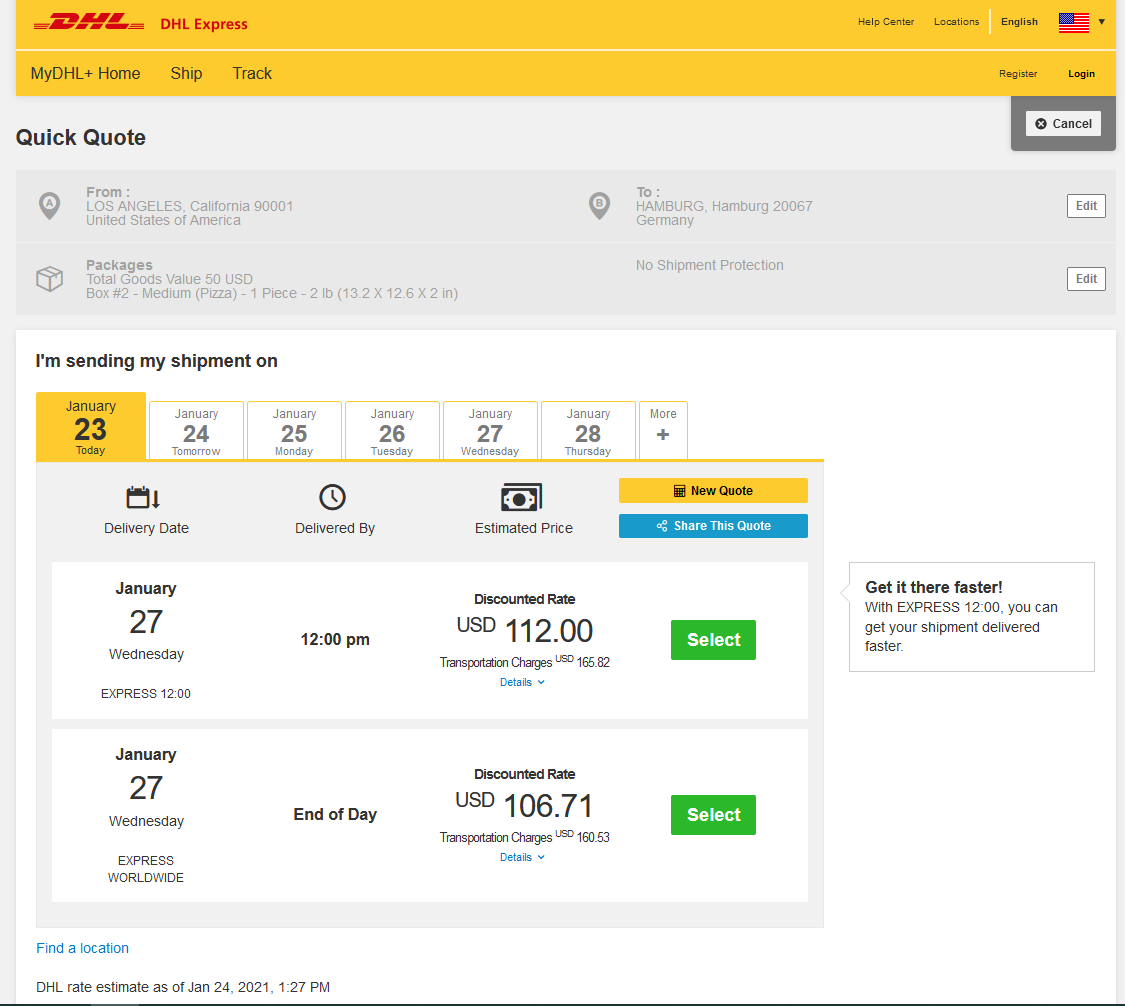
Task: Click the No Shipment Protection text
Action: 710,265
